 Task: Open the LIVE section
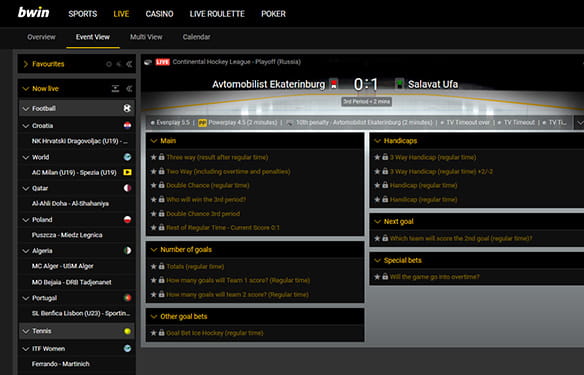[121, 14]
